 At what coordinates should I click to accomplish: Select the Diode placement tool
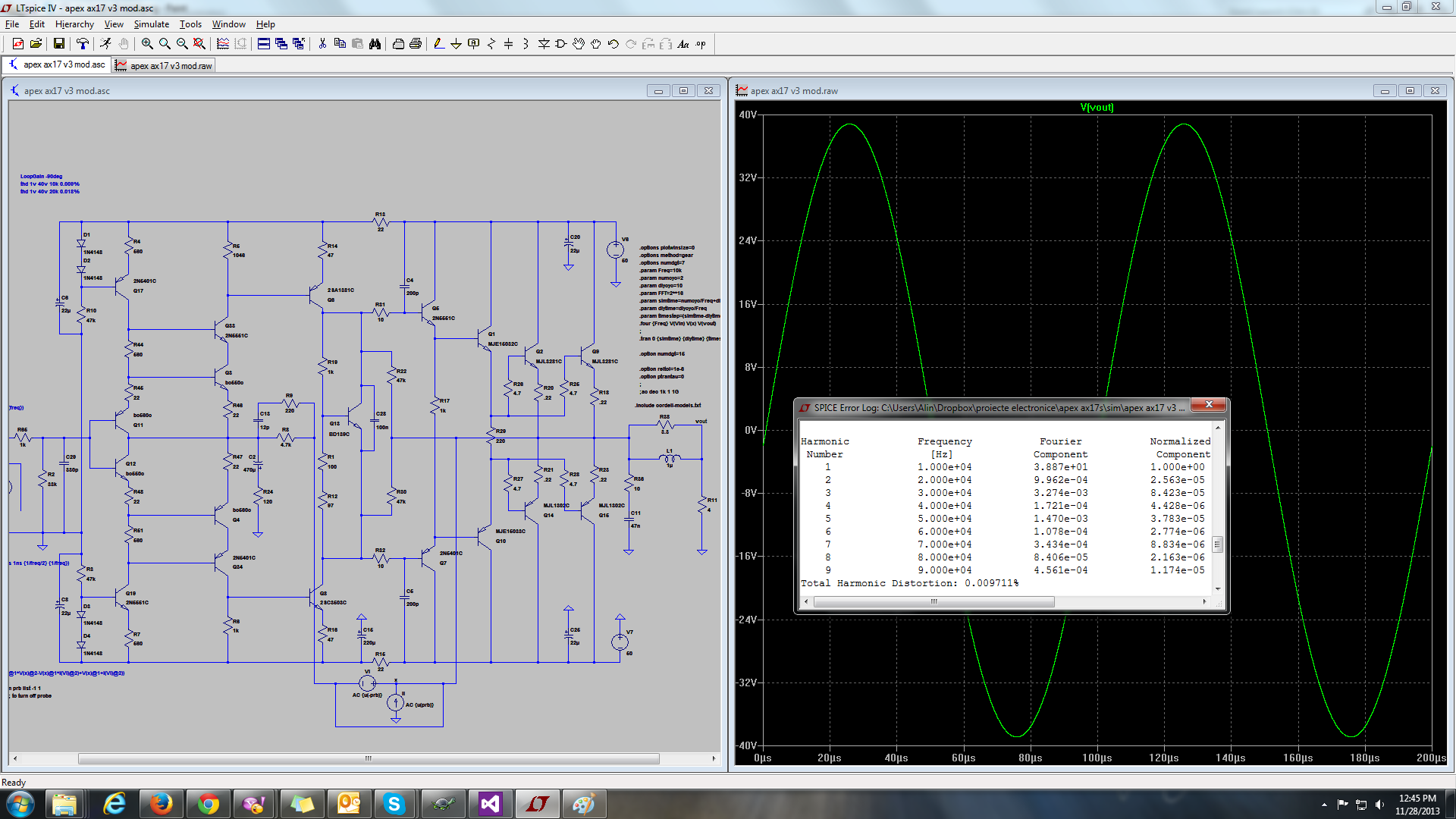[544, 44]
